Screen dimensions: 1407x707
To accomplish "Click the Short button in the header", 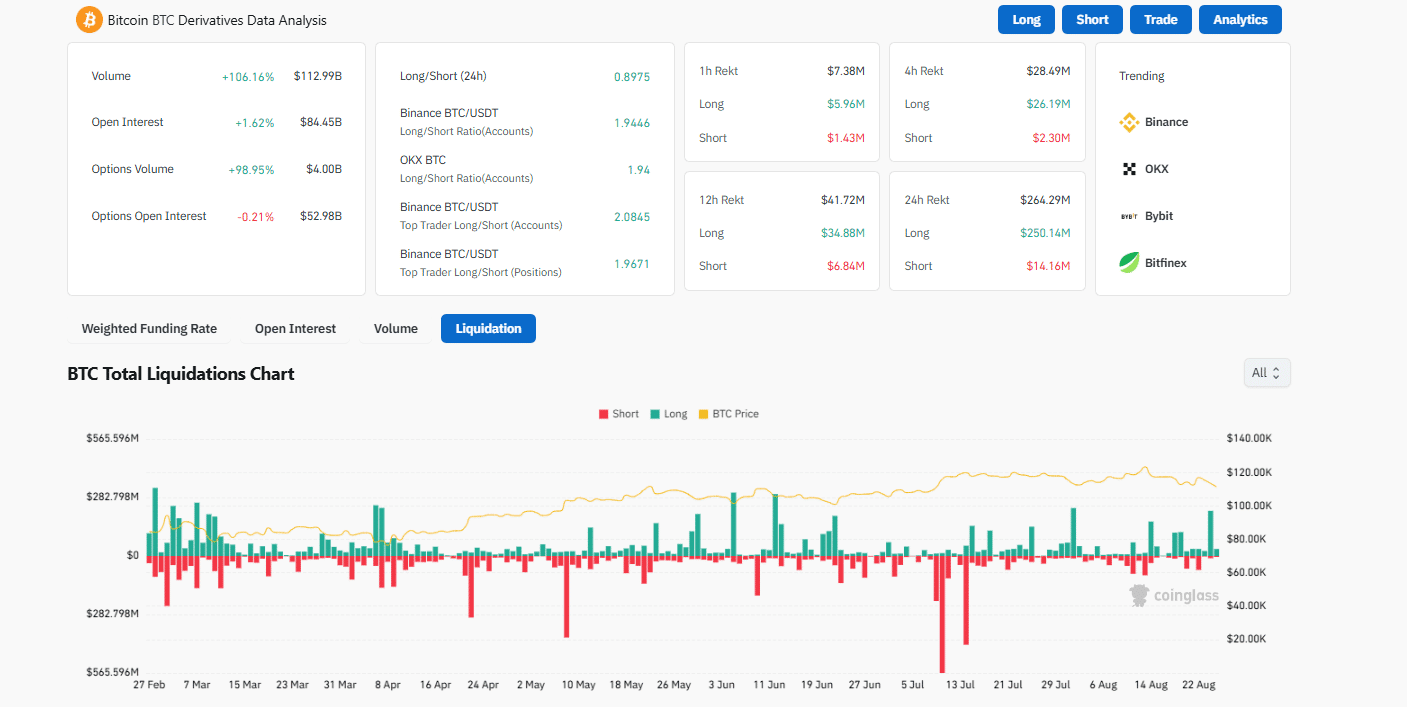I will coord(1092,19).
